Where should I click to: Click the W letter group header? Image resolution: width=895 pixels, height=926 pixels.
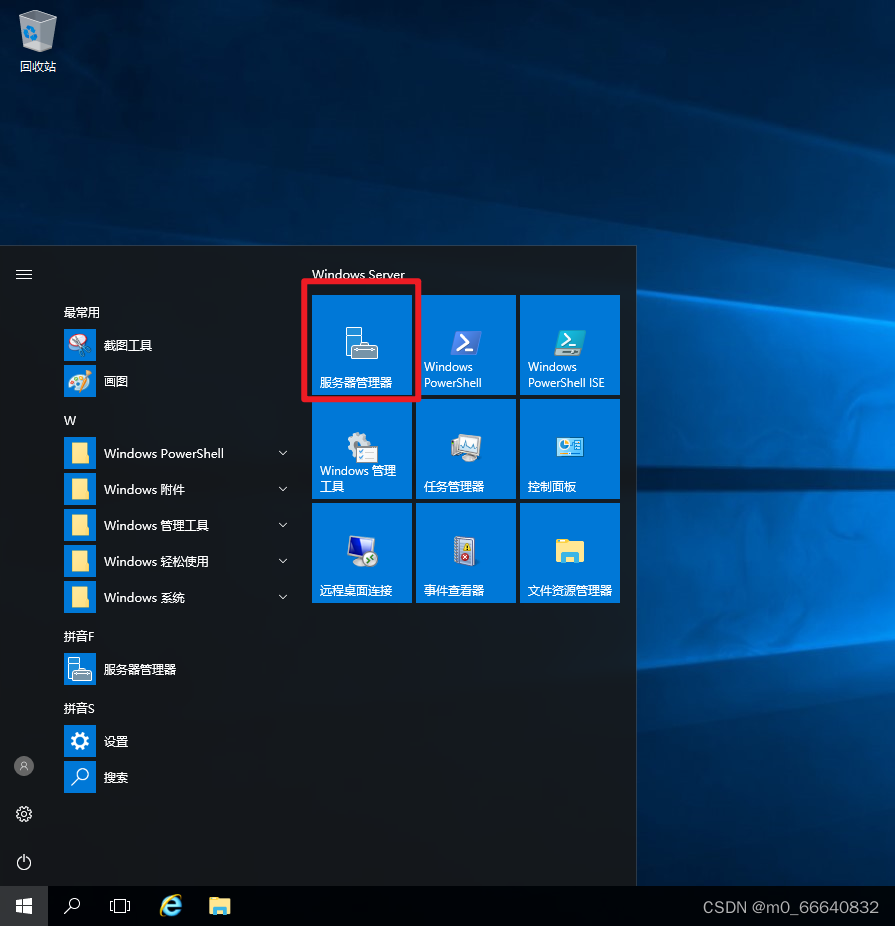pyautogui.click(x=70, y=420)
